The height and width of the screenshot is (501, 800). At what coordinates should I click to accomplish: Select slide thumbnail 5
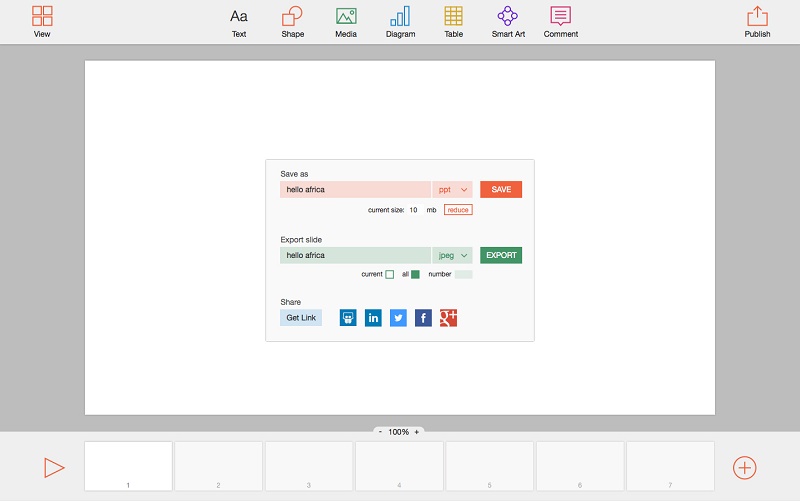pos(489,466)
